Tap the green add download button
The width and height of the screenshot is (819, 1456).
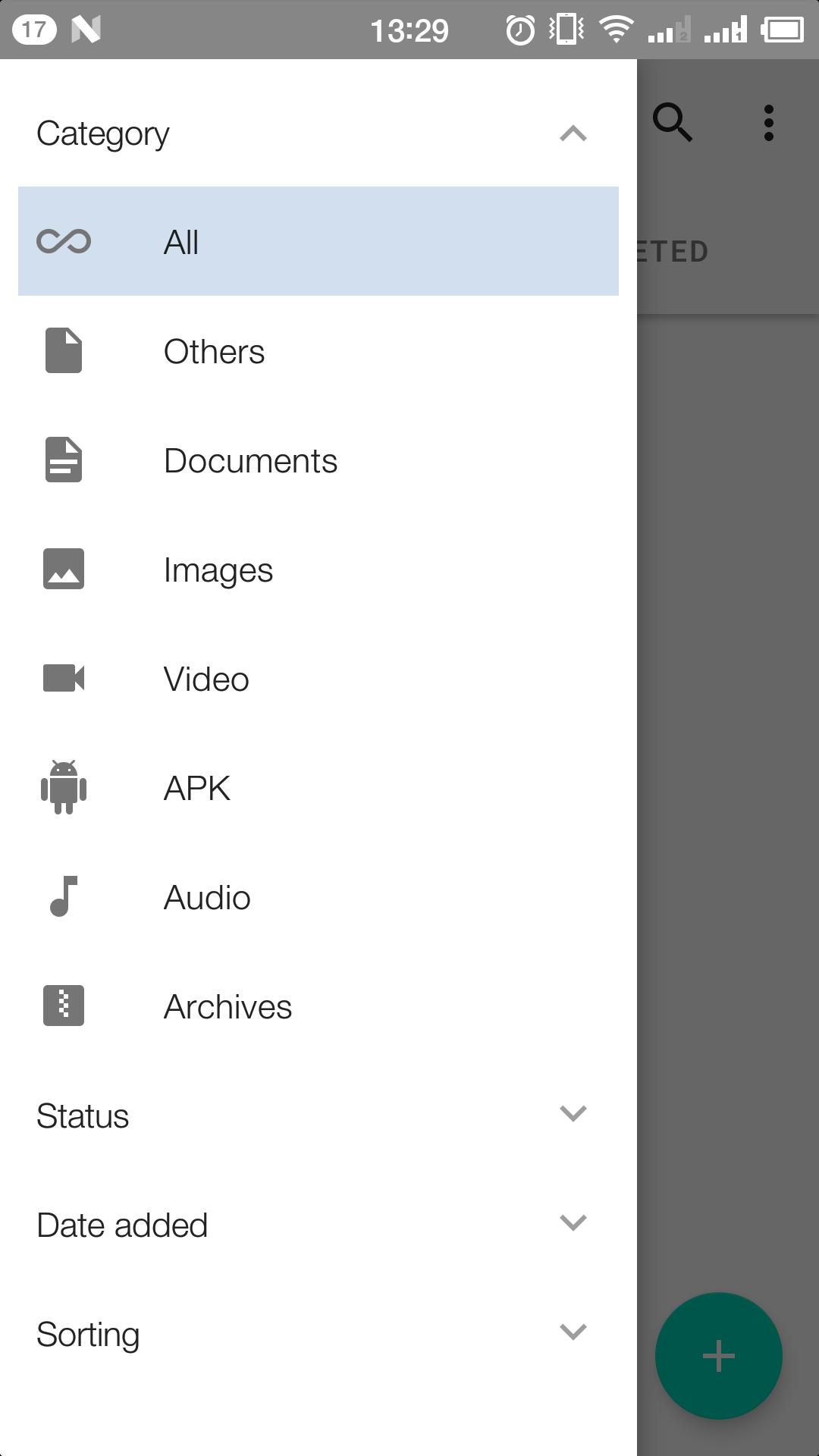(719, 1356)
